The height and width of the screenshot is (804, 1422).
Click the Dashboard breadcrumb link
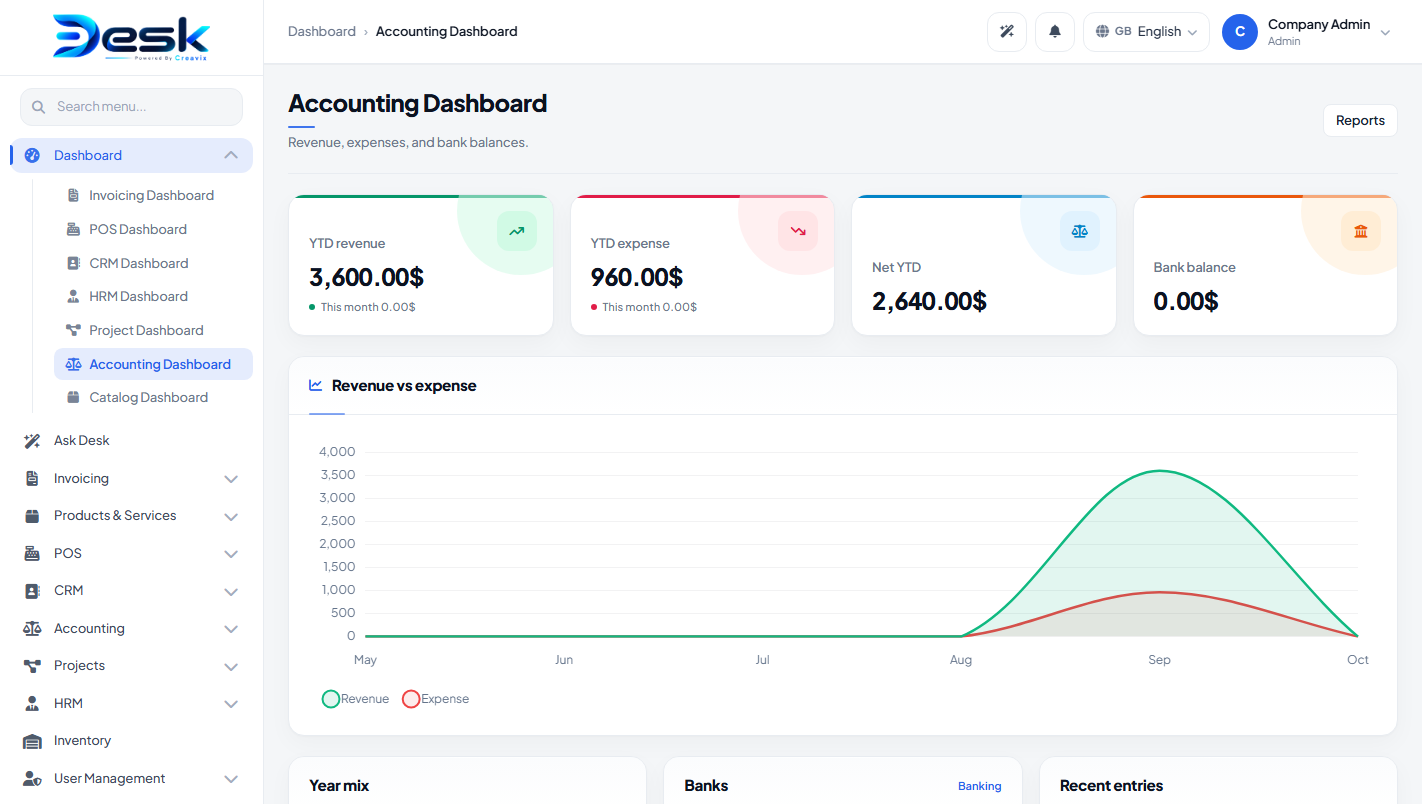pyautogui.click(x=322, y=31)
